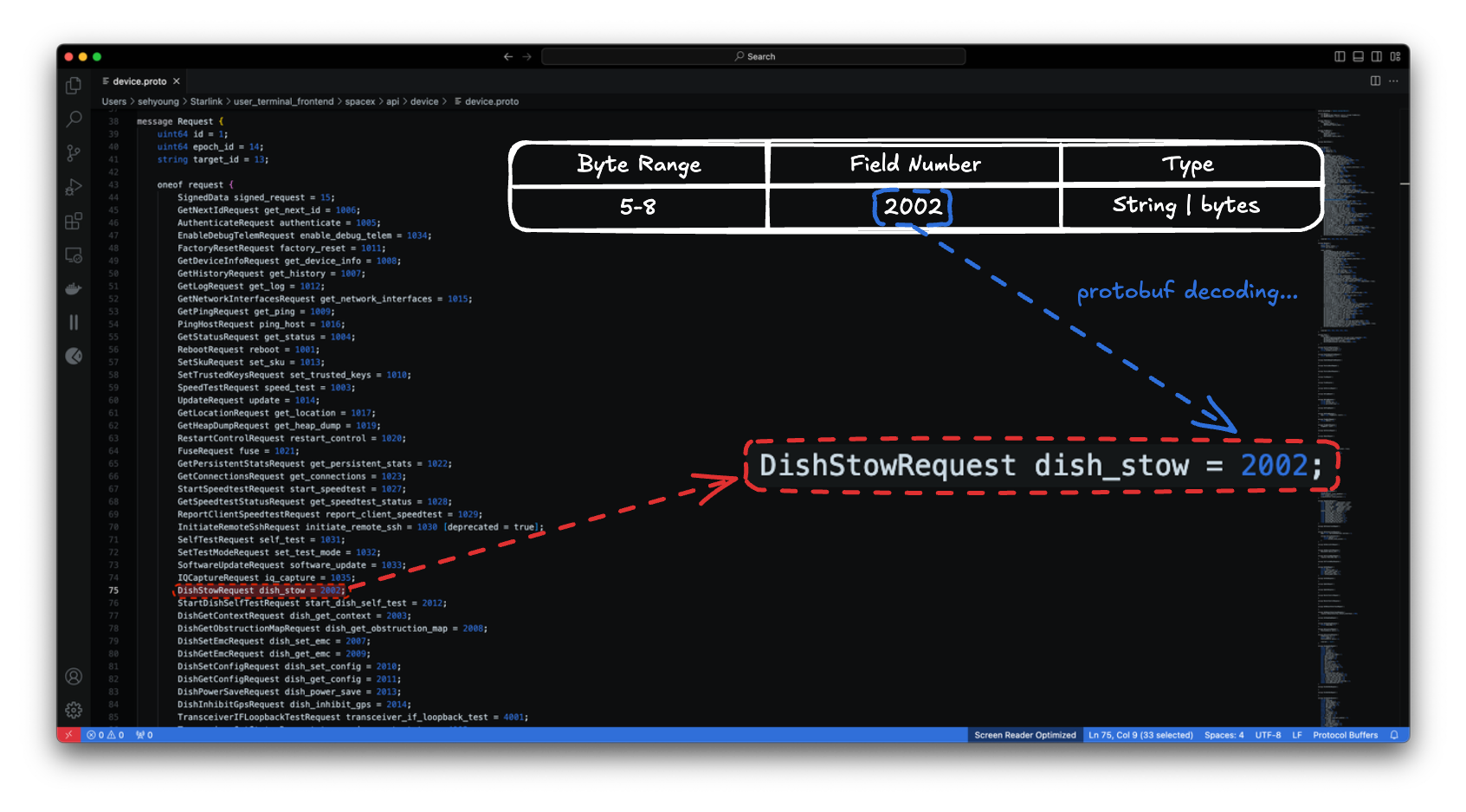Open the Accounts menu icon

click(74, 676)
